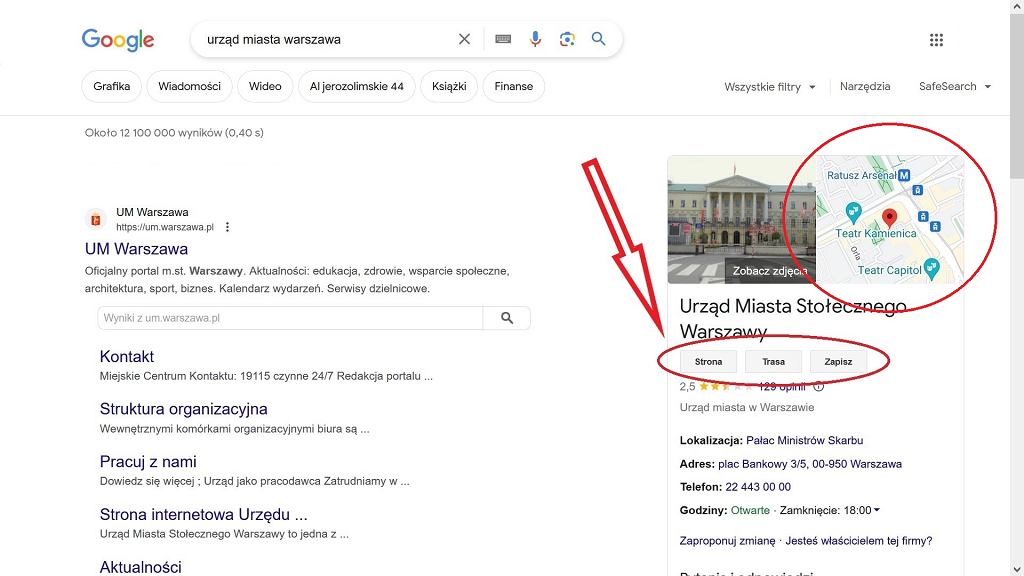Viewport: 1024px width, 576px height.
Task: Open the 'Pracuj z nami' sitelink
Action: (148, 462)
